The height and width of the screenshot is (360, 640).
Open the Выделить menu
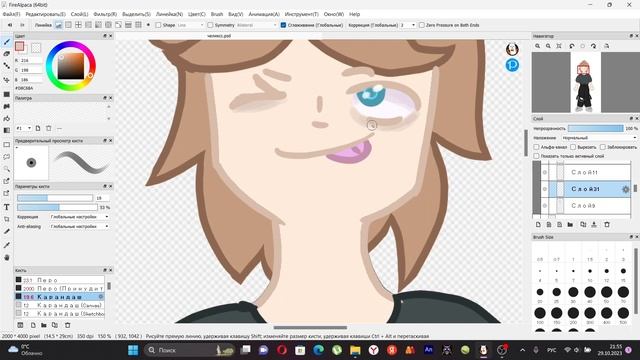click(136, 14)
